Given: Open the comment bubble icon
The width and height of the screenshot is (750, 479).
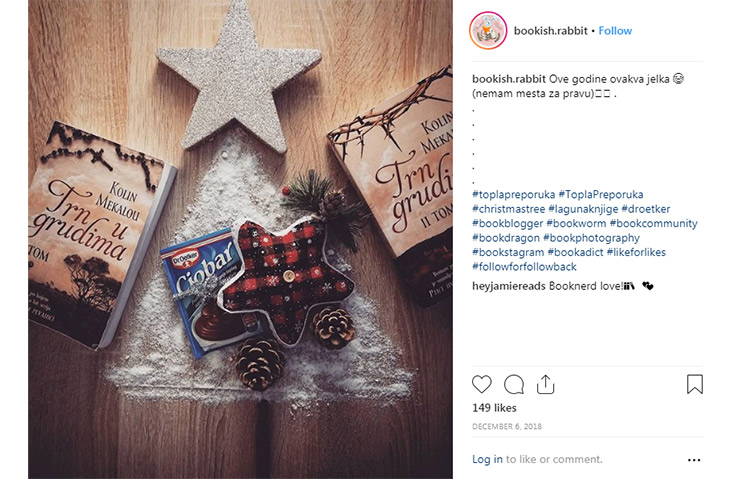Looking at the screenshot, I should tap(514, 384).
